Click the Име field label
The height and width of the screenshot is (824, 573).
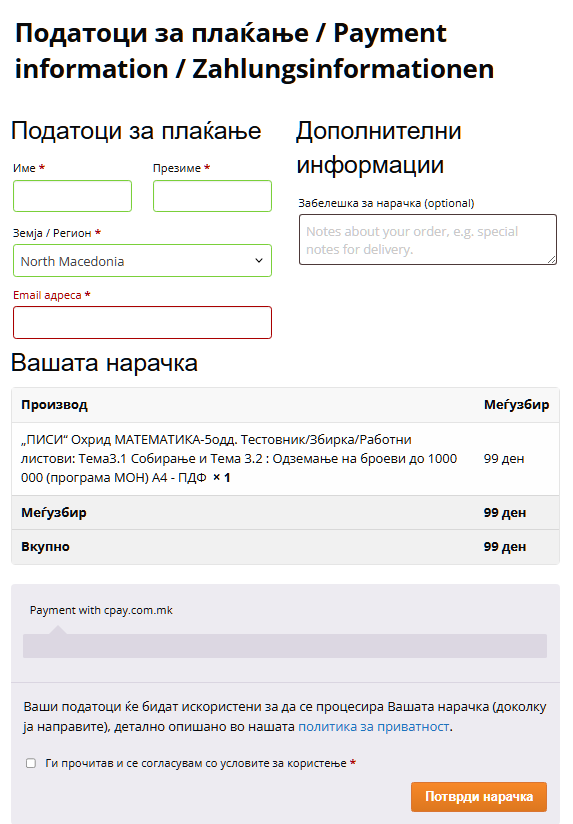(24, 168)
